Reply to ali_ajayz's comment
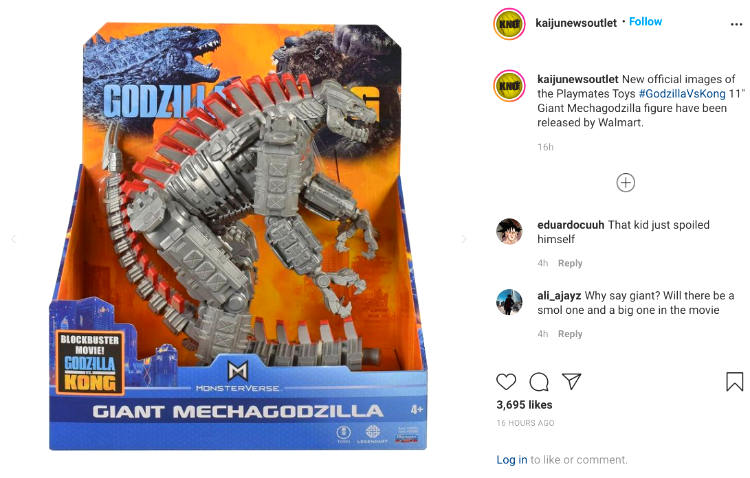The width and height of the screenshot is (750, 478). click(570, 334)
